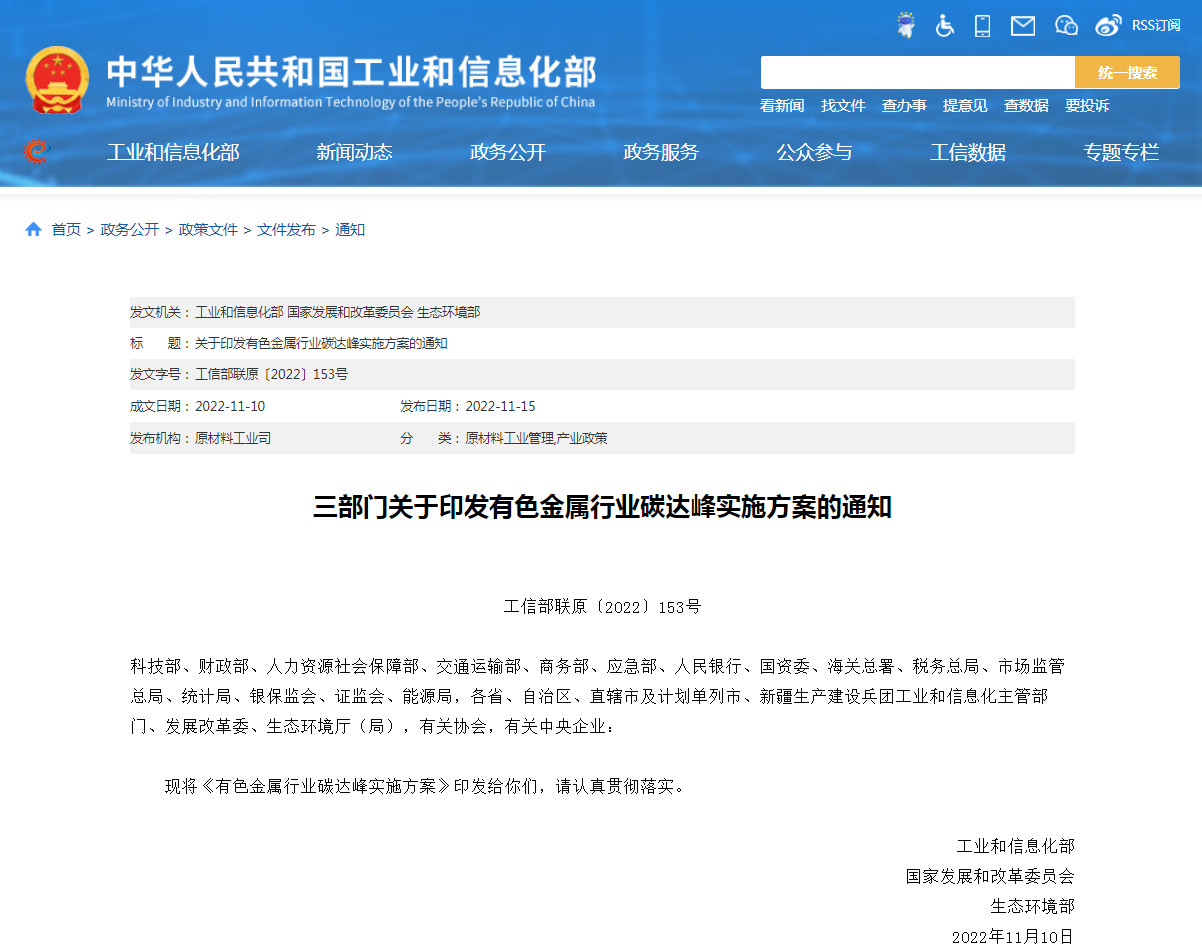Click the signature line 国家发展和改革委员会
1202x951 pixels.
990,876
